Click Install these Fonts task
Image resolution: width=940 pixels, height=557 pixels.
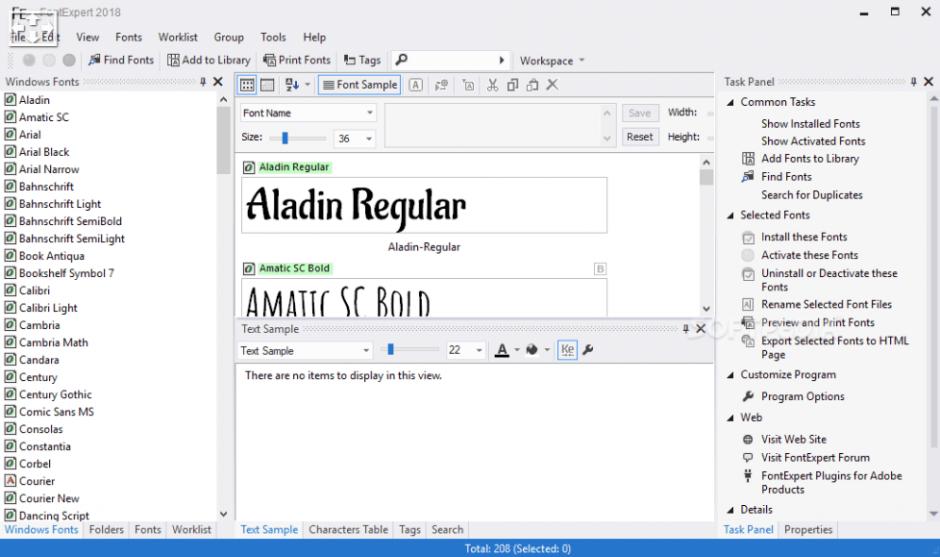804,237
